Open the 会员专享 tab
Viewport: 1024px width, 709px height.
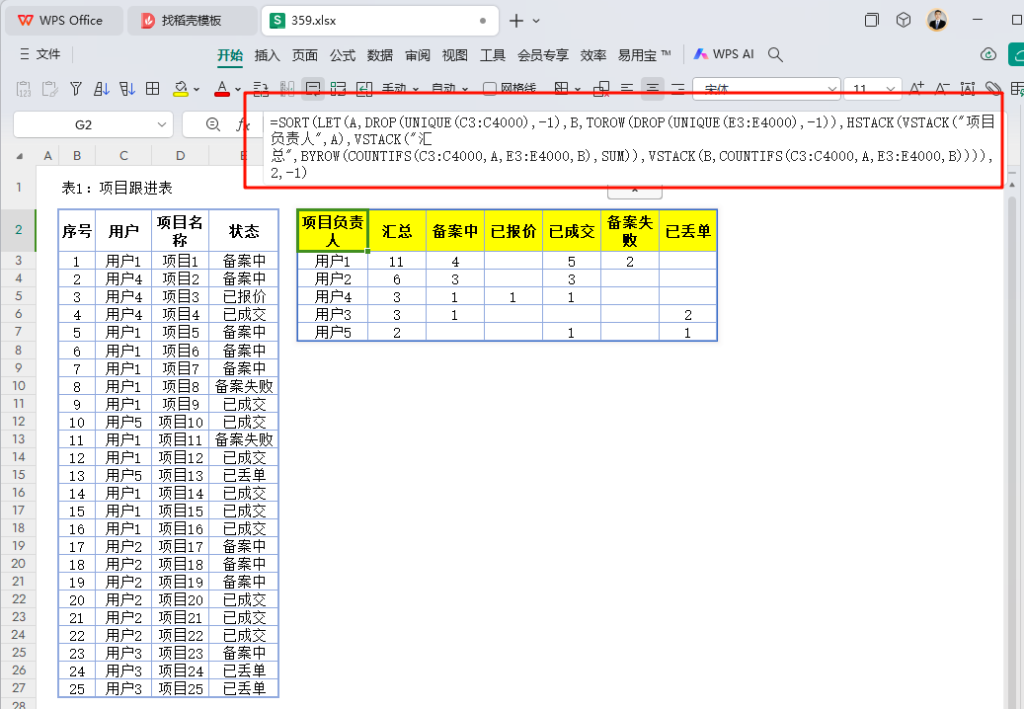coord(543,55)
